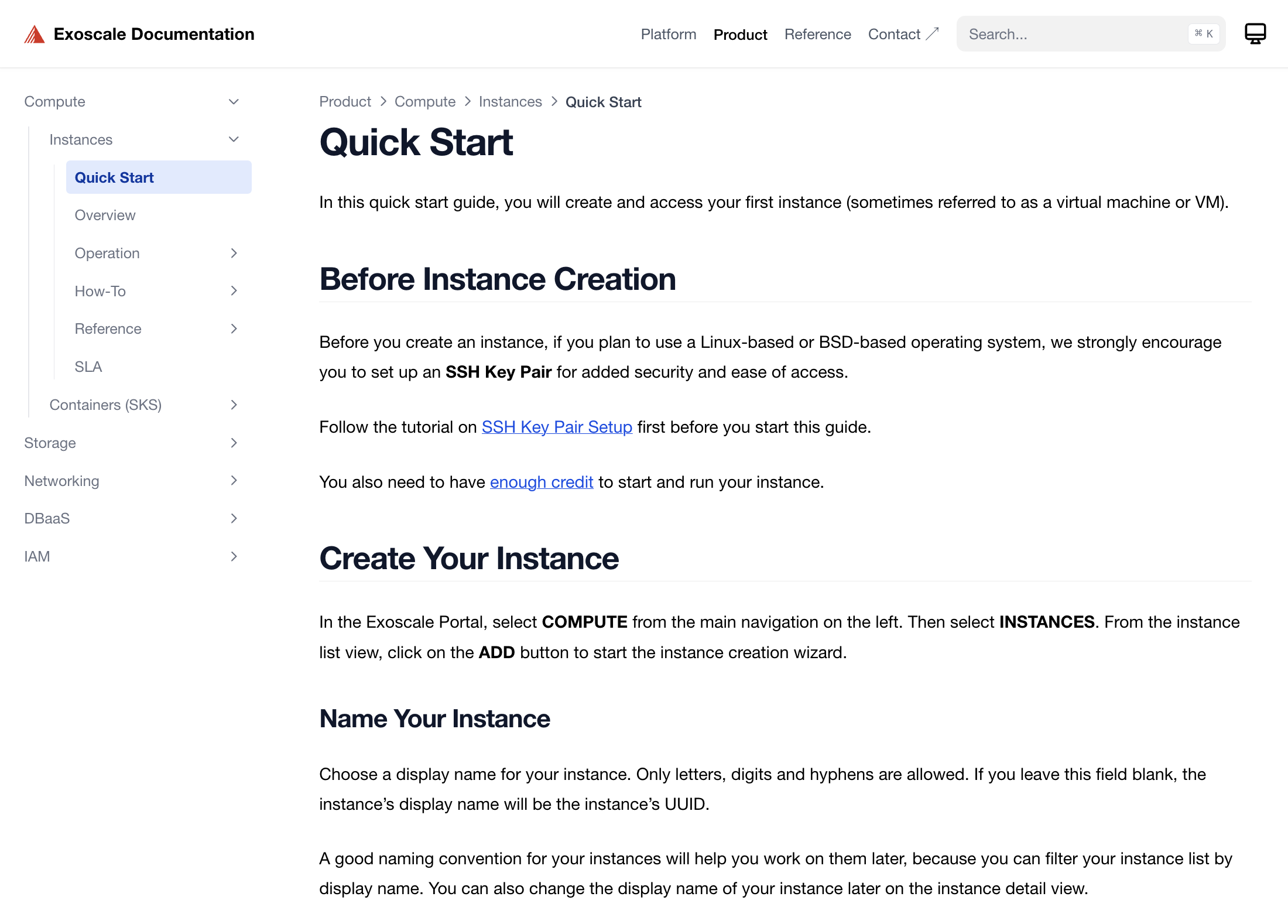Collapse the Instances chevron in sidebar
1288x924 pixels.
[x=234, y=139]
